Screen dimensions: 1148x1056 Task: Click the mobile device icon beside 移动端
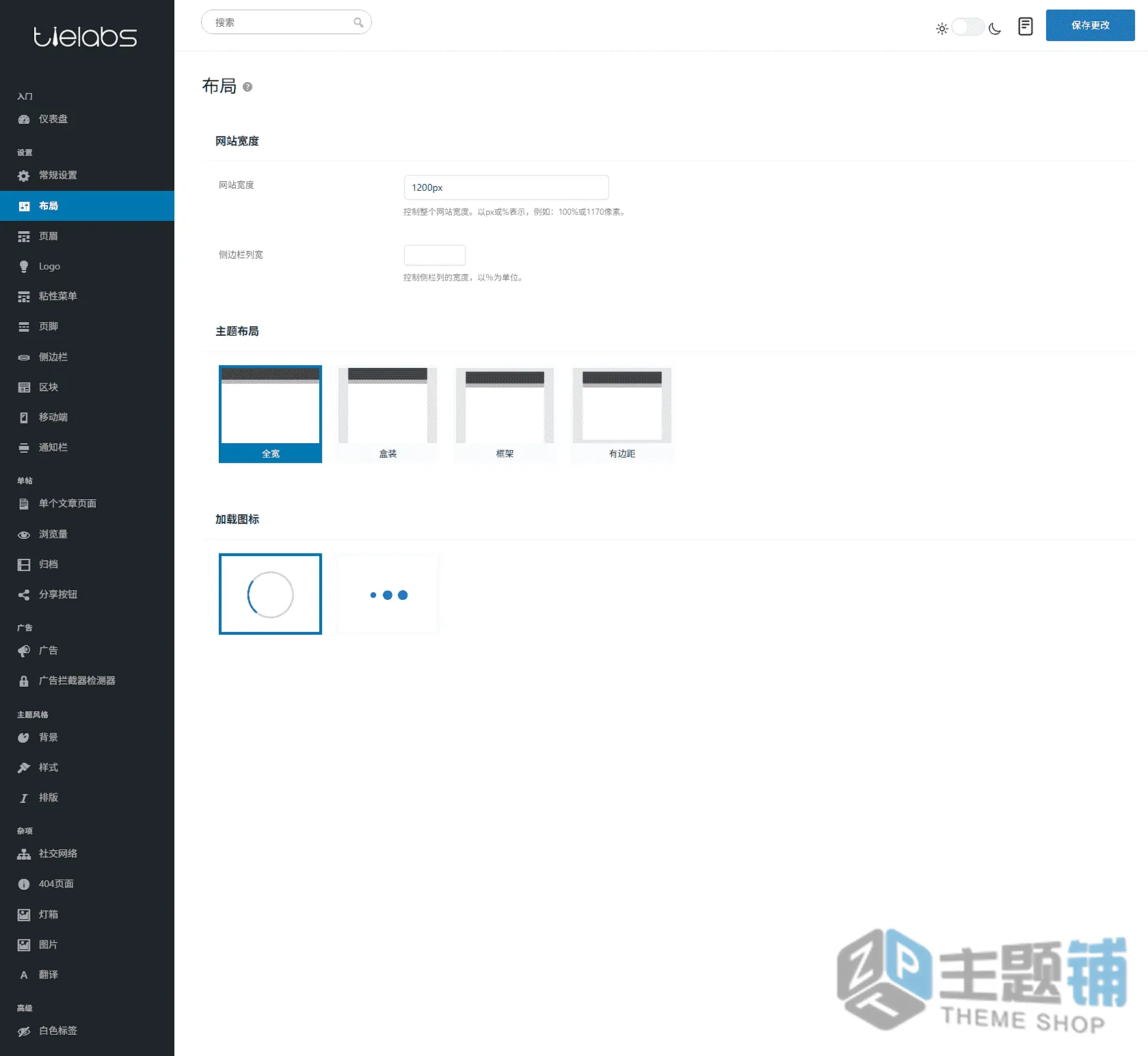(x=24, y=417)
